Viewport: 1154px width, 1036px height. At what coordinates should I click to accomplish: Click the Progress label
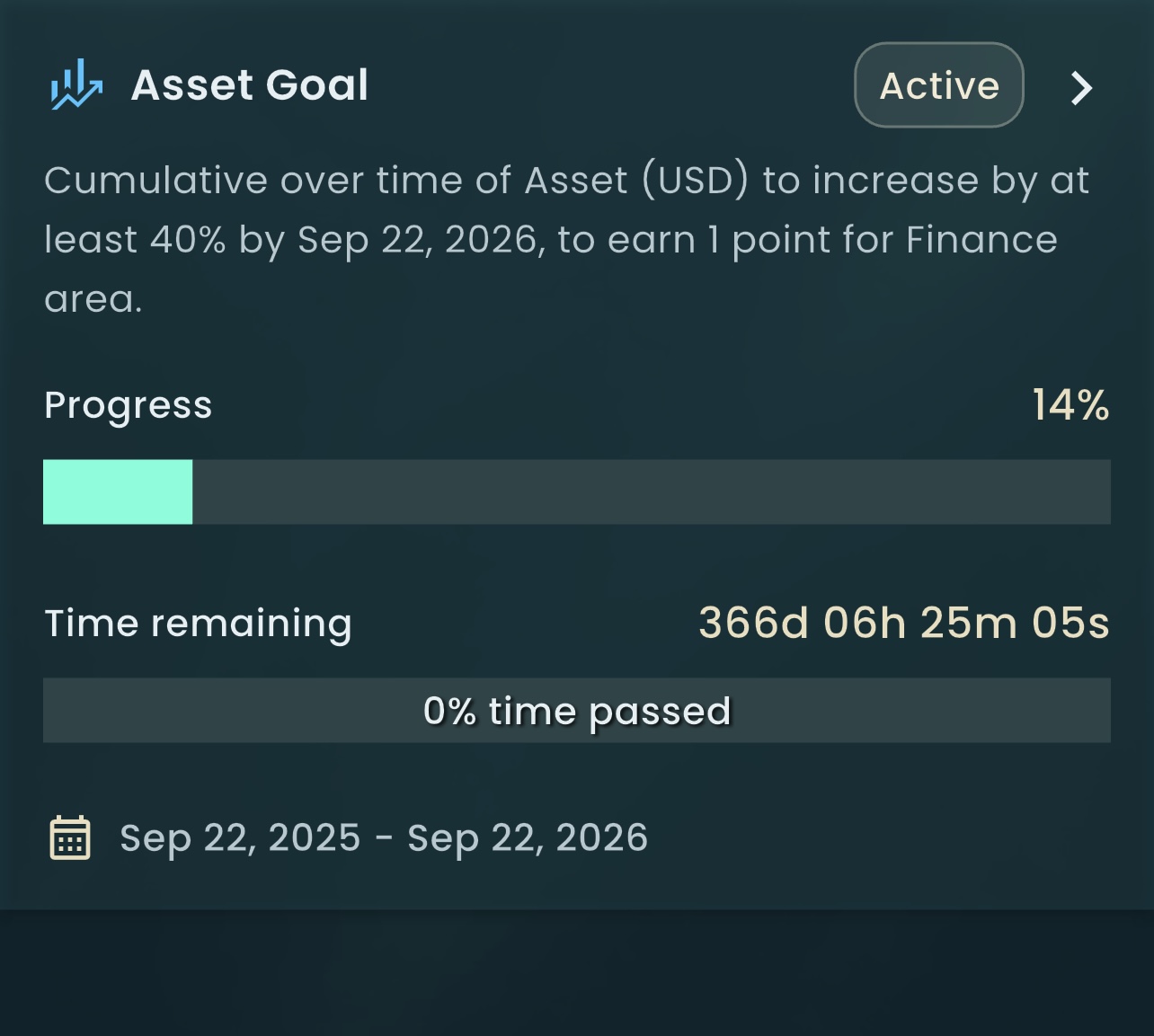click(128, 405)
